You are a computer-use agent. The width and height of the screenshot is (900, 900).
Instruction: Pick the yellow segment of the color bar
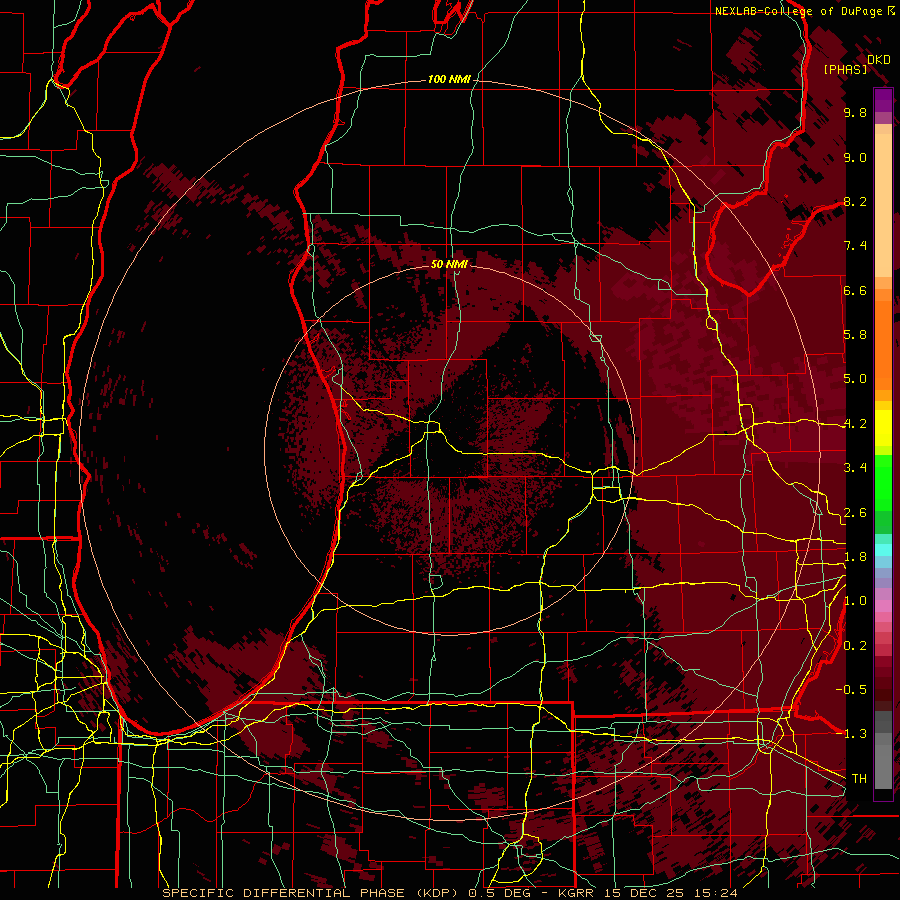(x=883, y=428)
